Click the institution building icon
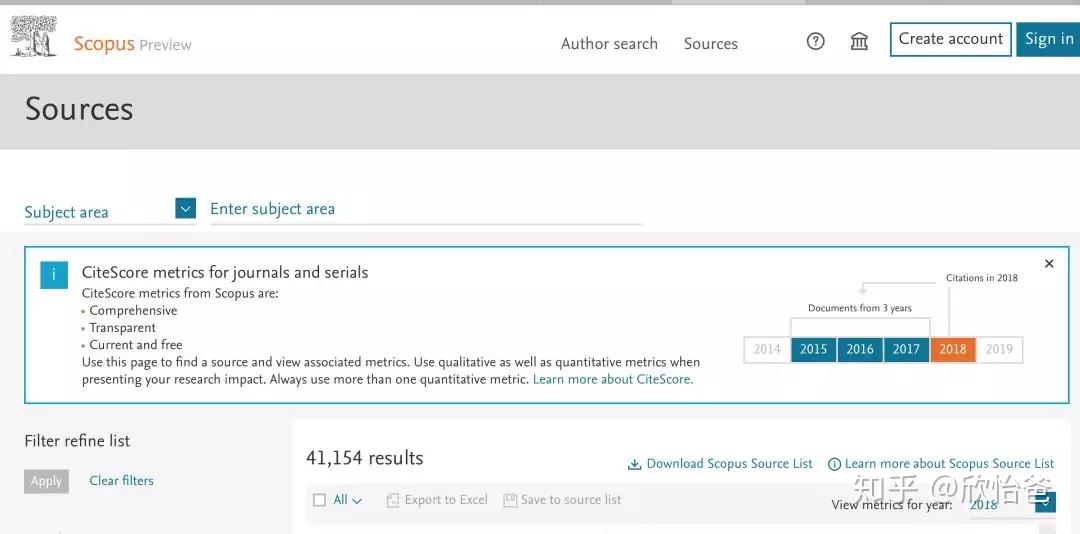 coord(859,42)
